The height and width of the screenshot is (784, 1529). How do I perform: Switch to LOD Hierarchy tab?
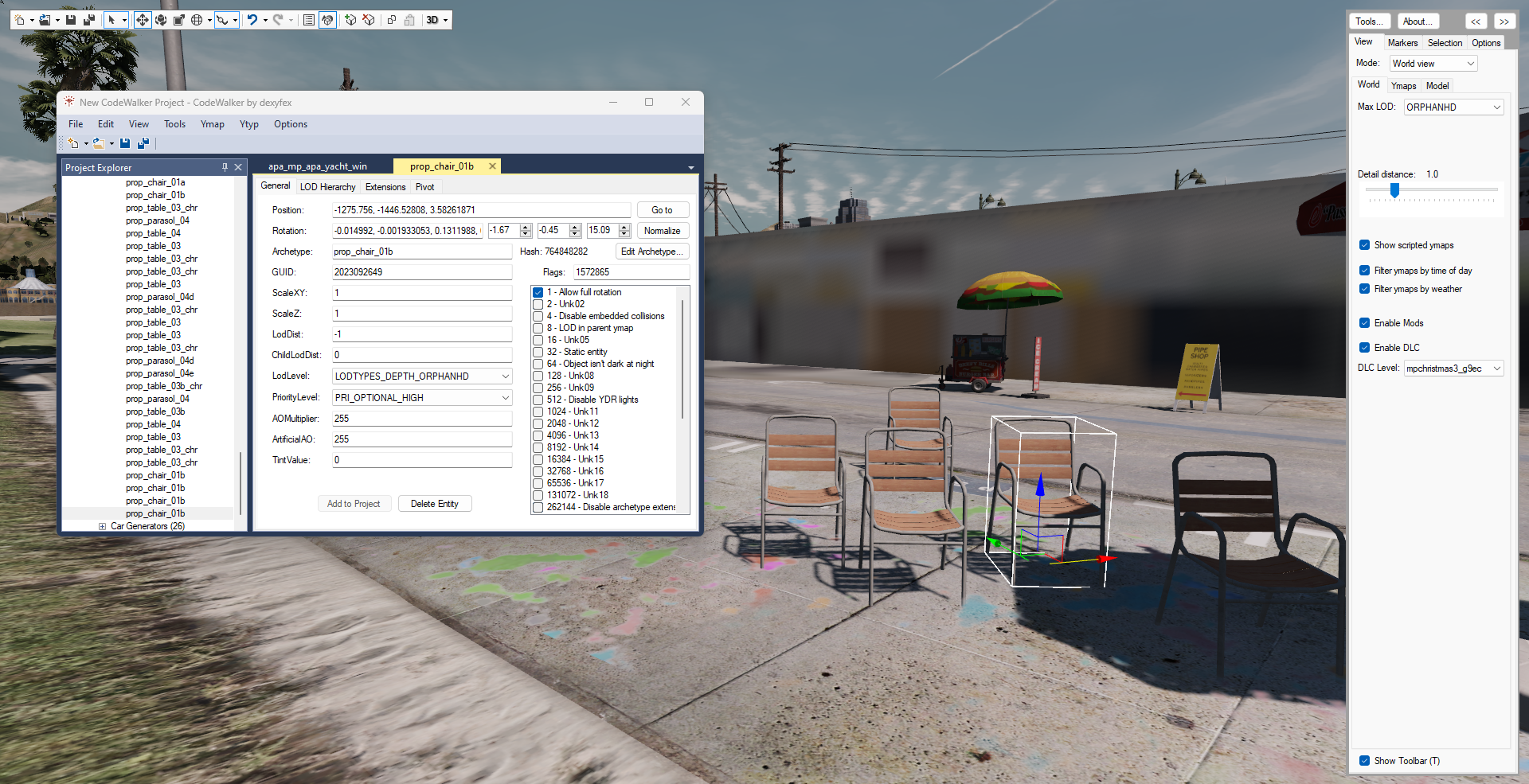coord(327,187)
